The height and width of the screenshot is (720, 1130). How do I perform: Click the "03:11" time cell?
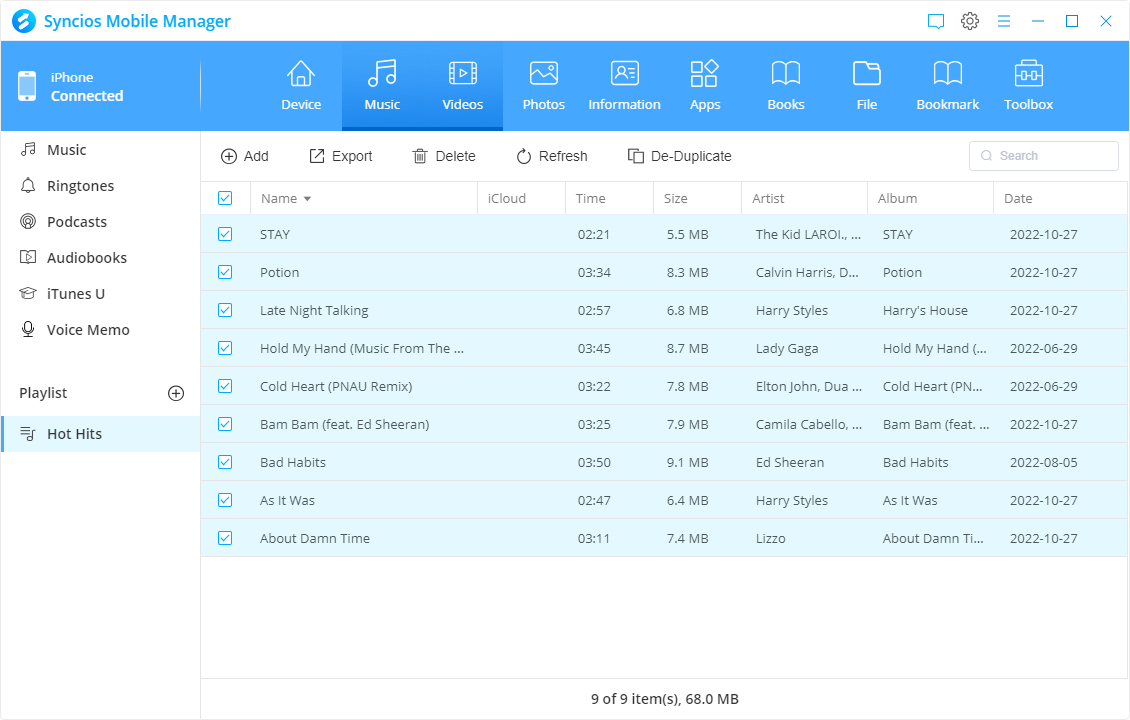click(594, 538)
